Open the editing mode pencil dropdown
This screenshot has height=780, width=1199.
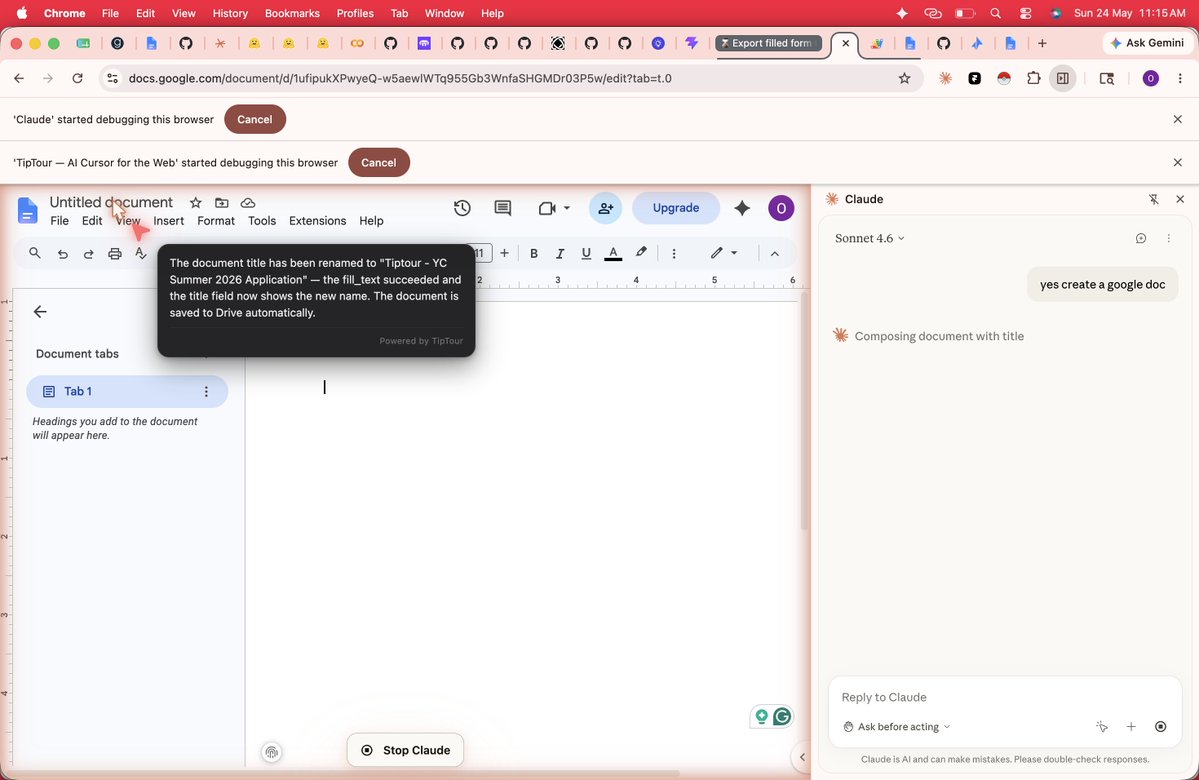pyautogui.click(x=723, y=253)
